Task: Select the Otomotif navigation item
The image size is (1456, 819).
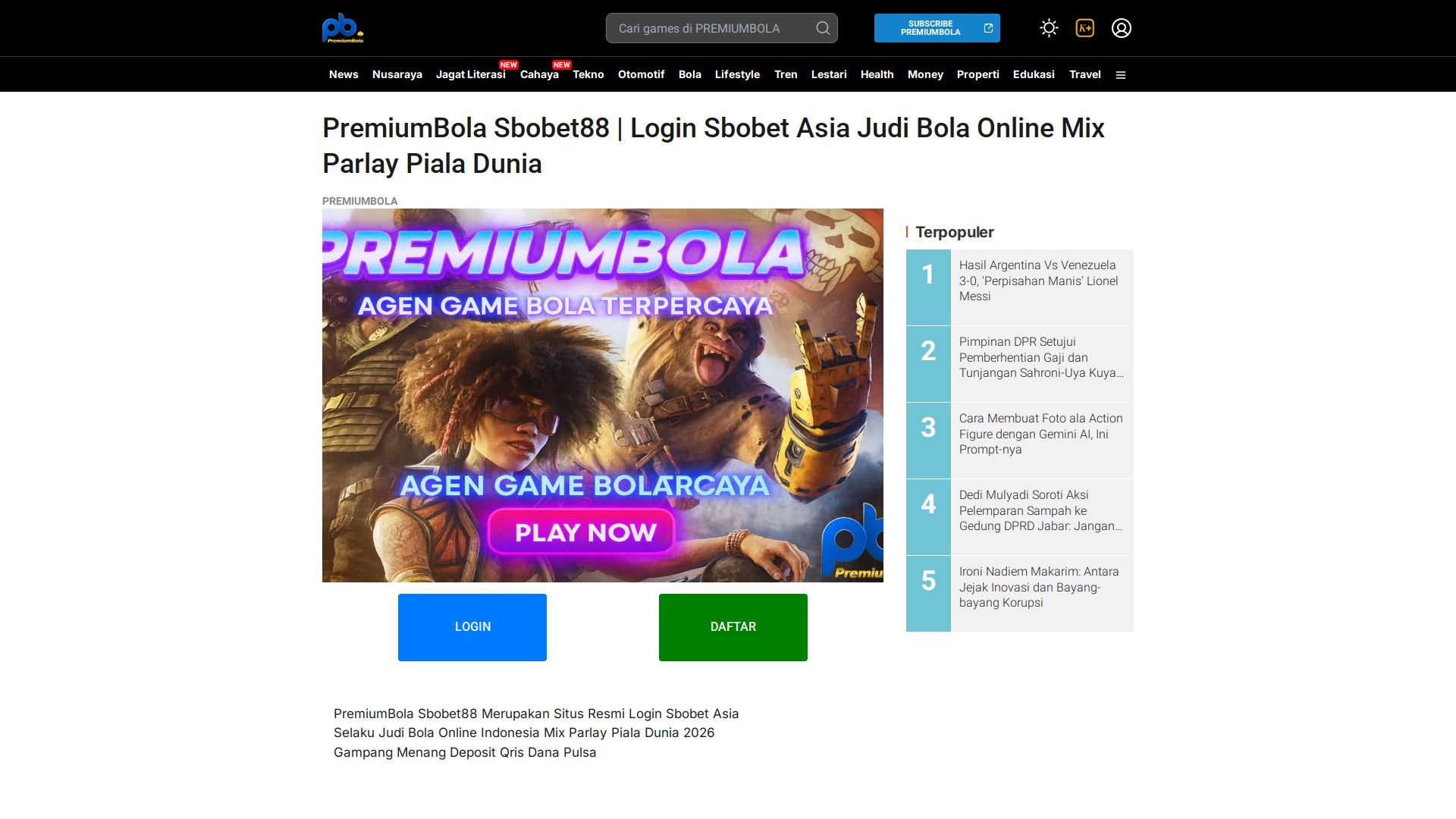Action: (641, 74)
